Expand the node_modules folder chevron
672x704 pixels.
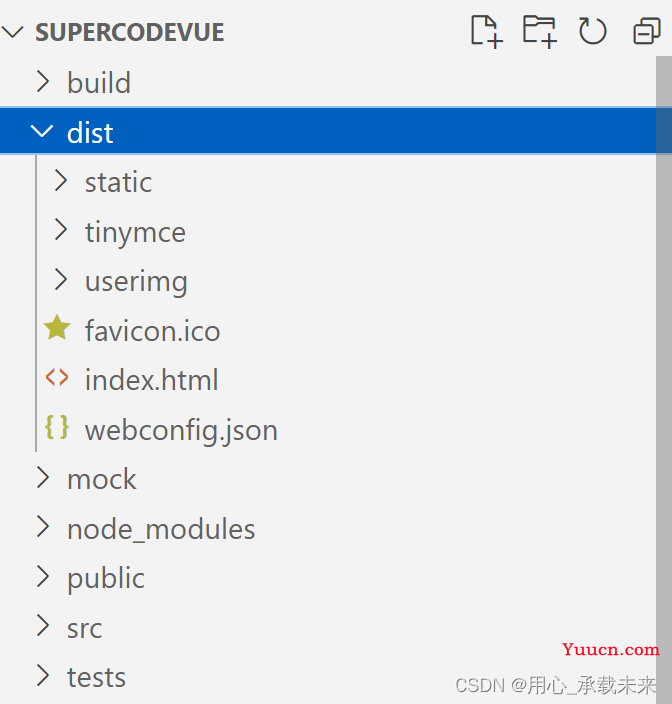tap(43, 527)
